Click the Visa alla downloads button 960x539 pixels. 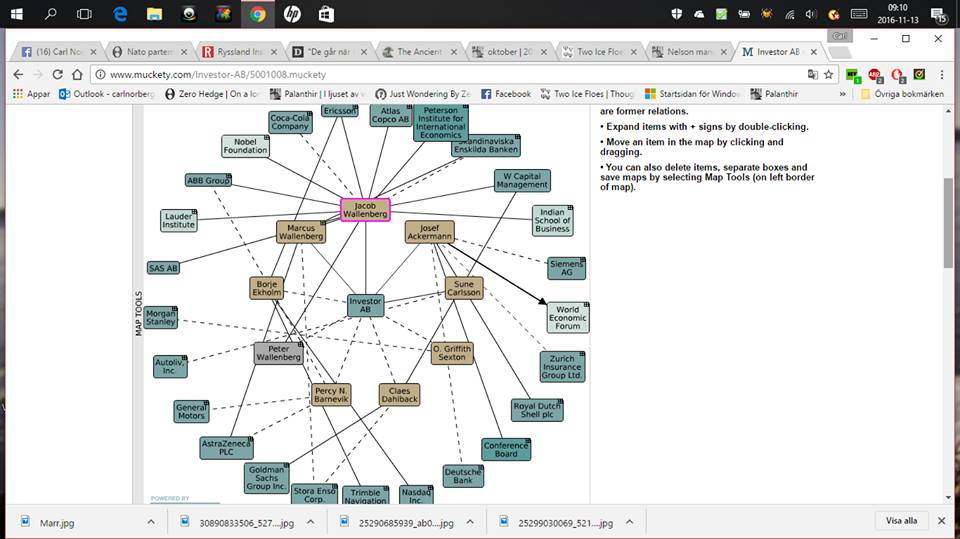[x=901, y=521]
